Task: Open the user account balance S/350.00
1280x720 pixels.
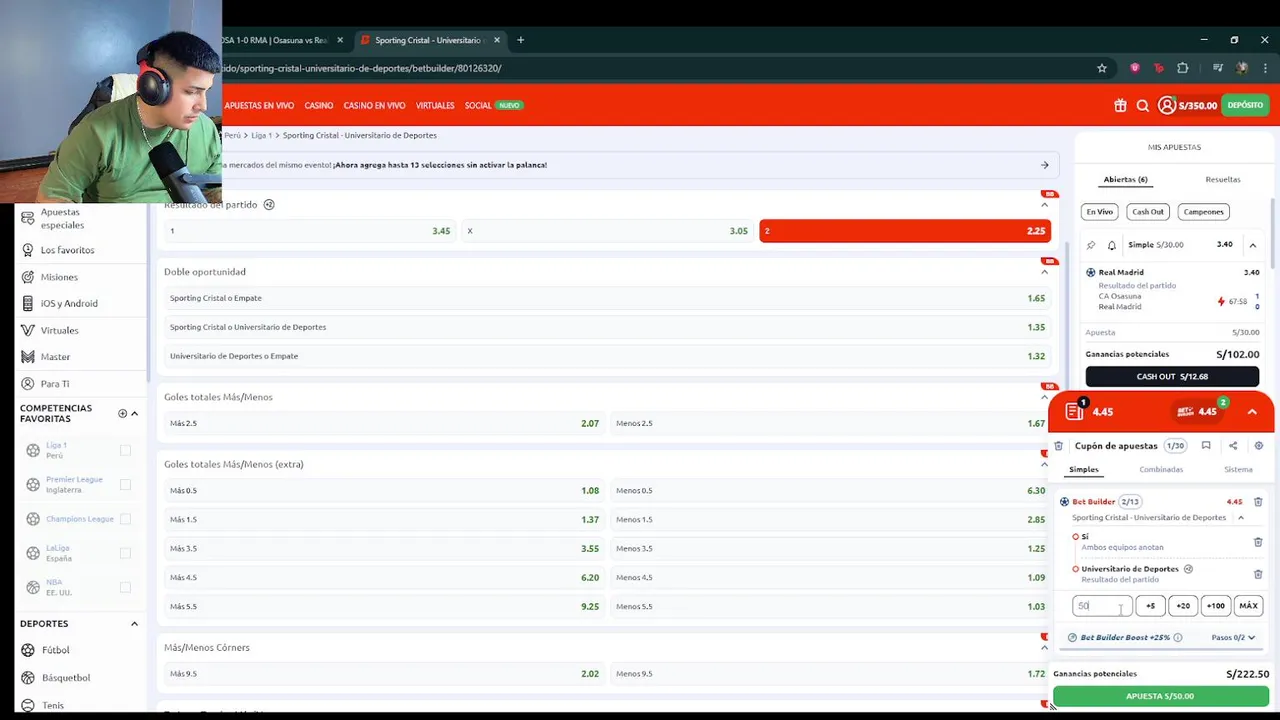Action: point(1188,105)
